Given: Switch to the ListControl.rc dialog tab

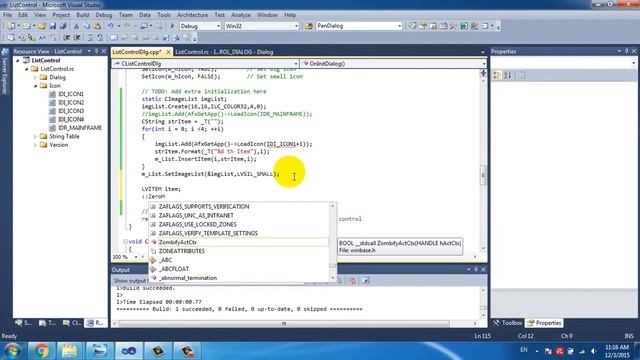Looking at the screenshot, I should point(224,52).
